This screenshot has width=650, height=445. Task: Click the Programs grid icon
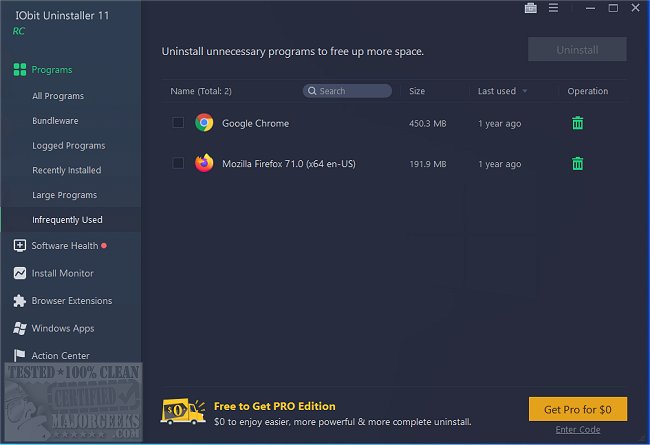tap(19, 70)
